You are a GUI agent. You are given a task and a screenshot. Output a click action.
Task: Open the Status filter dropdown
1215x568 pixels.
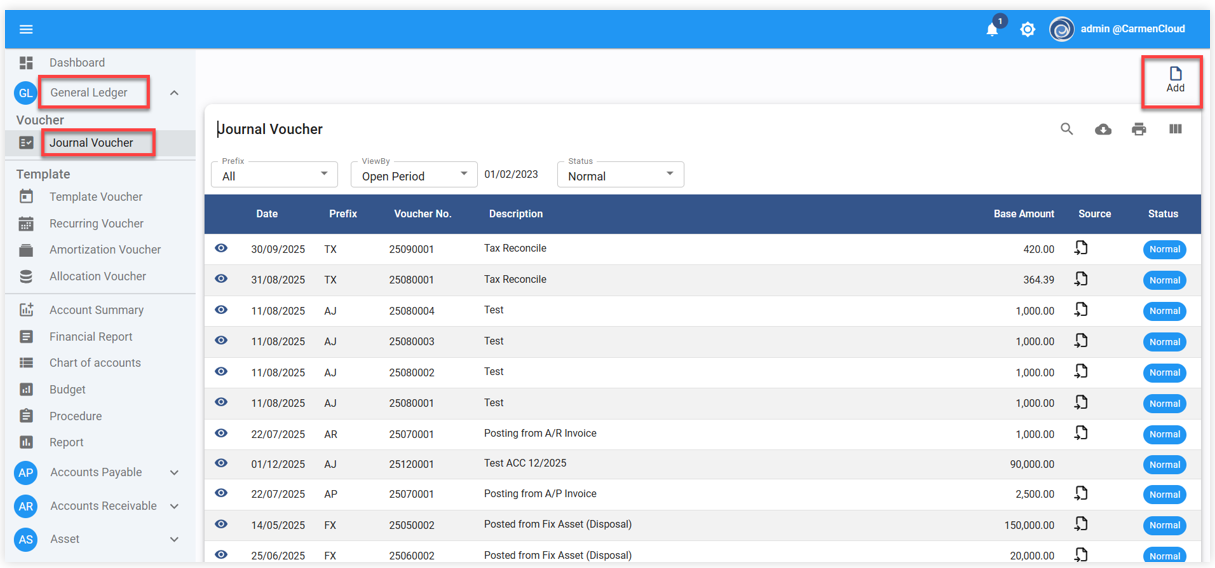pyautogui.click(x=620, y=175)
